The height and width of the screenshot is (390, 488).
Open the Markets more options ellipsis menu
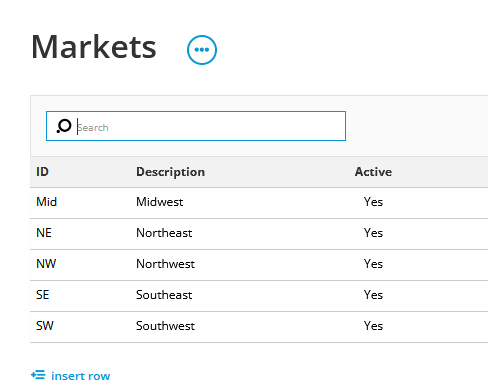(x=202, y=50)
